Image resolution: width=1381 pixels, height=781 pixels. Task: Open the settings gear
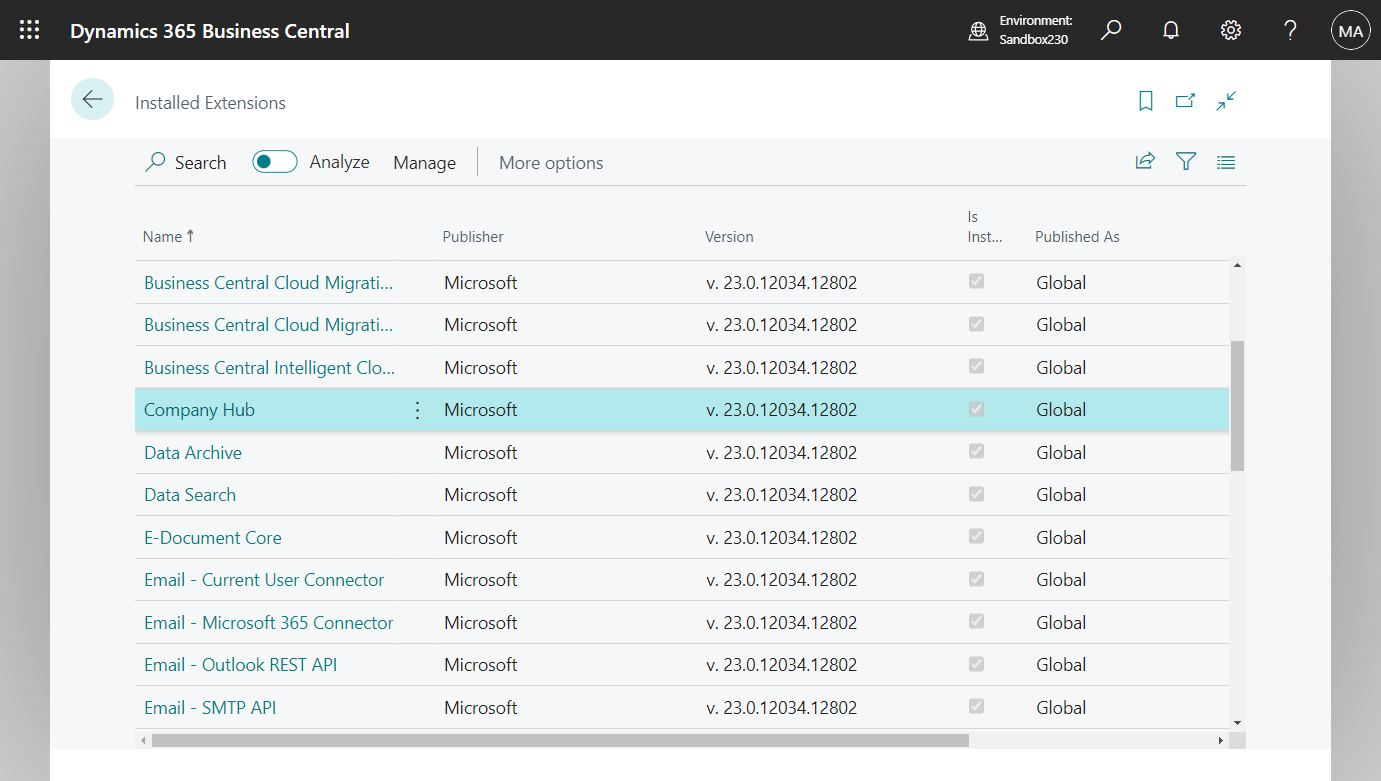[1230, 30]
